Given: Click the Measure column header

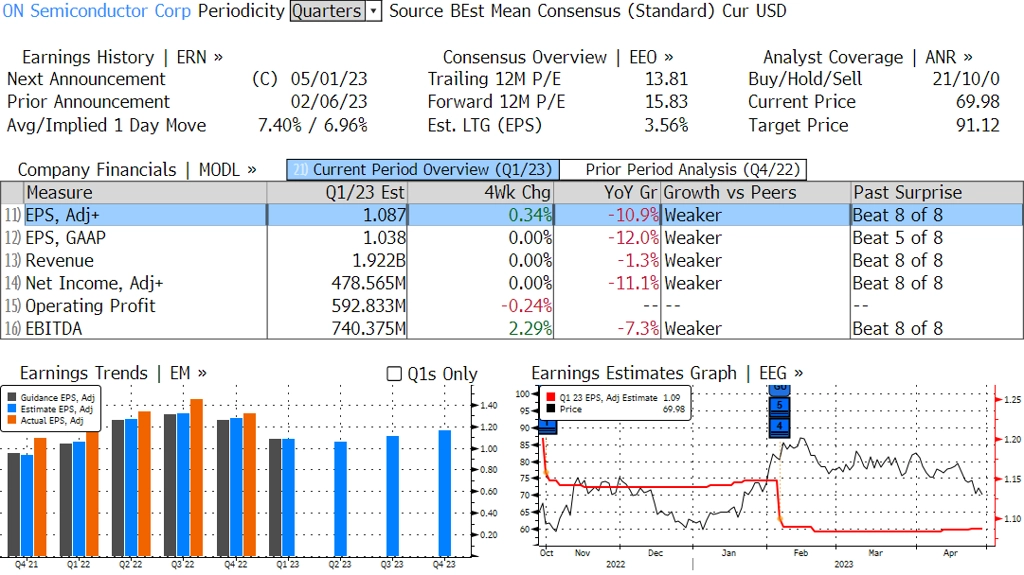Looking at the screenshot, I should tap(146, 193).
